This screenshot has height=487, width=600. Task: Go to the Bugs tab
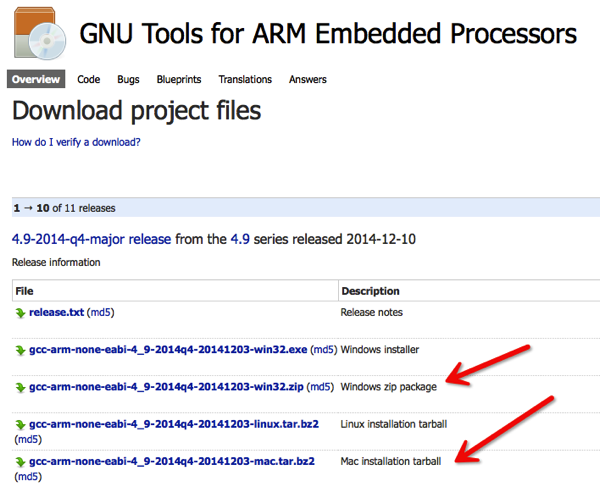[128, 79]
